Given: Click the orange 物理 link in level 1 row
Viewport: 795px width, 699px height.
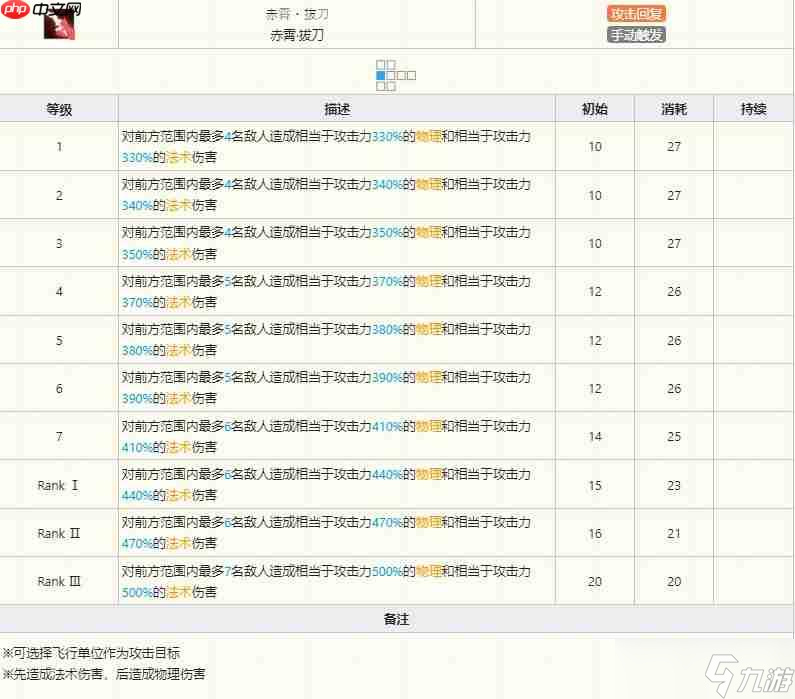Looking at the screenshot, I should coord(429,136).
